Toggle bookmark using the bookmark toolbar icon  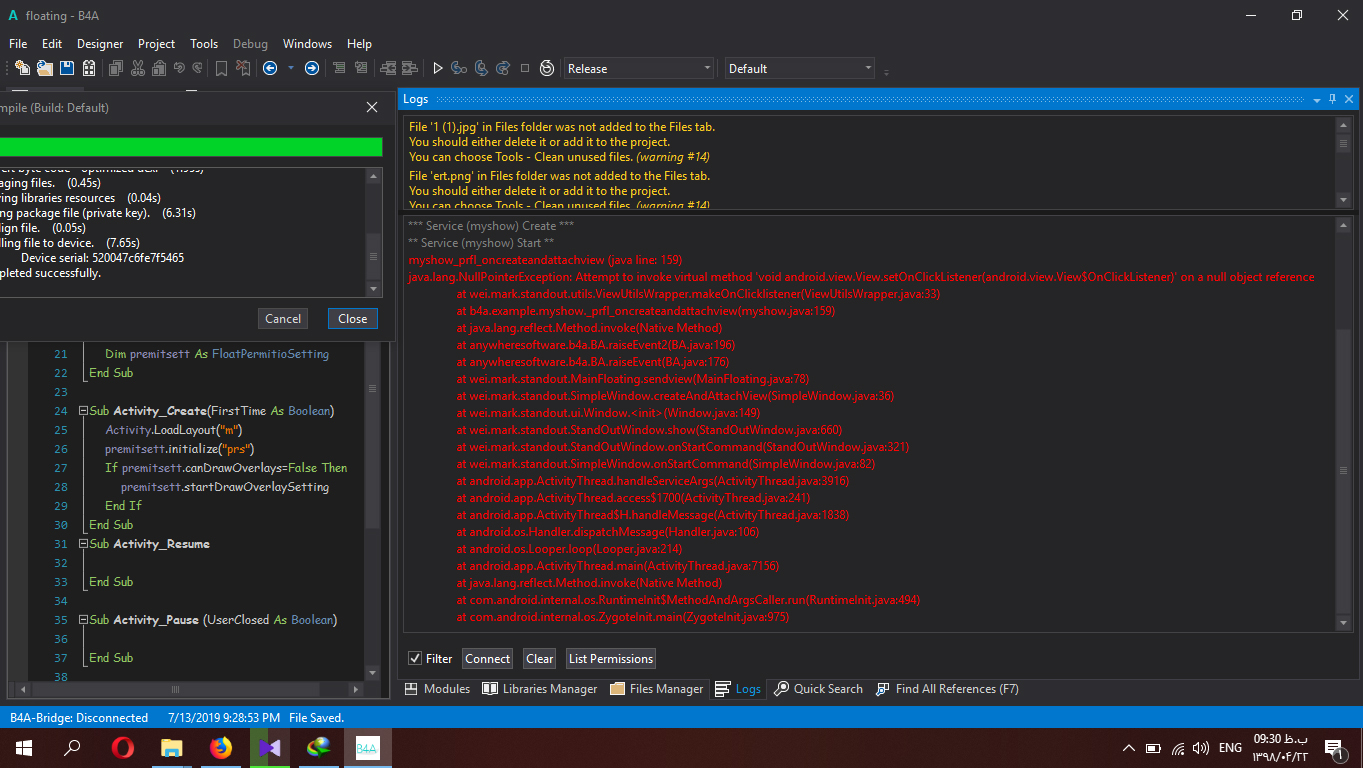(x=221, y=68)
